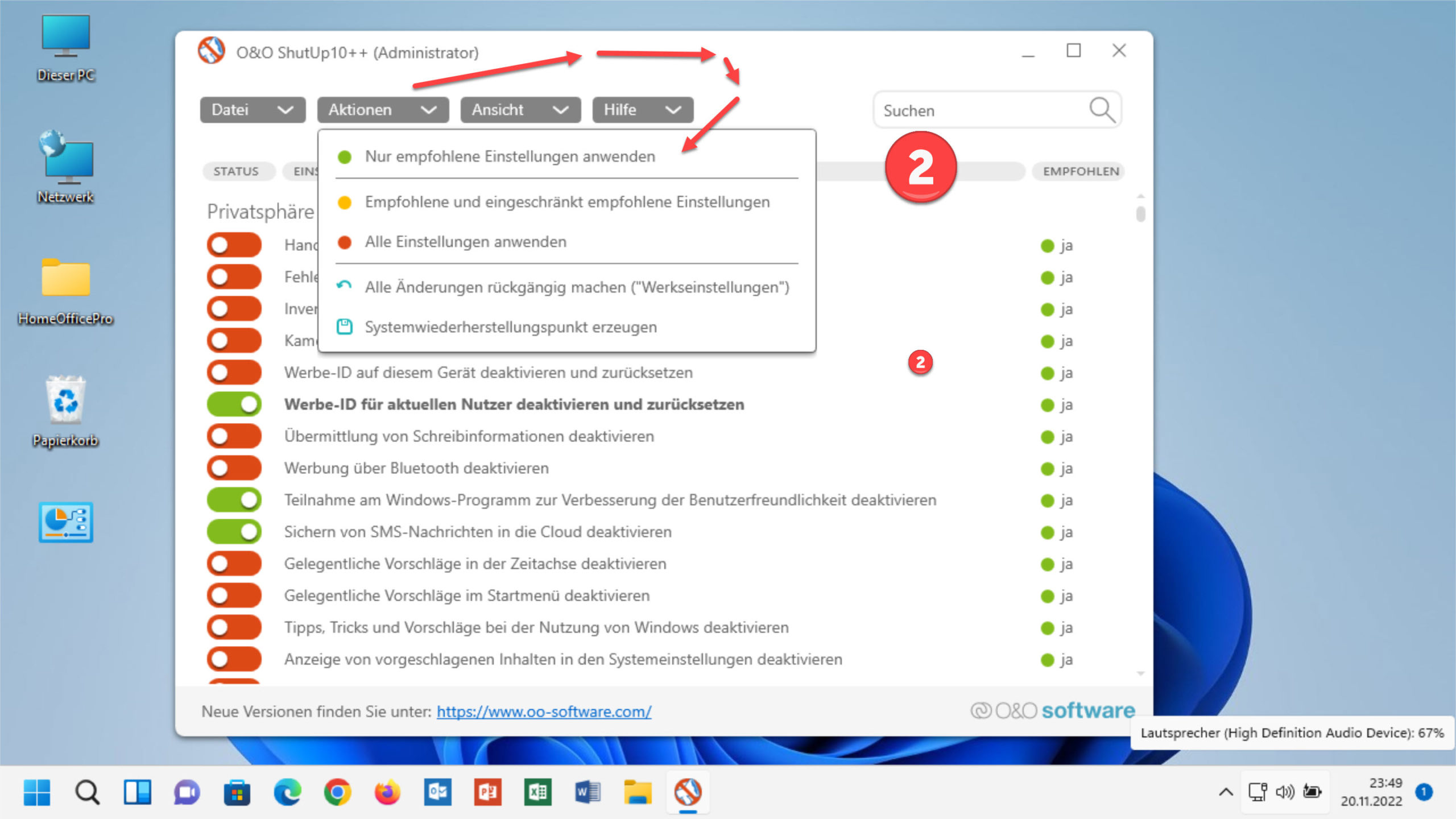Click the Windows Start button
The image size is (1456, 819).
(x=38, y=792)
